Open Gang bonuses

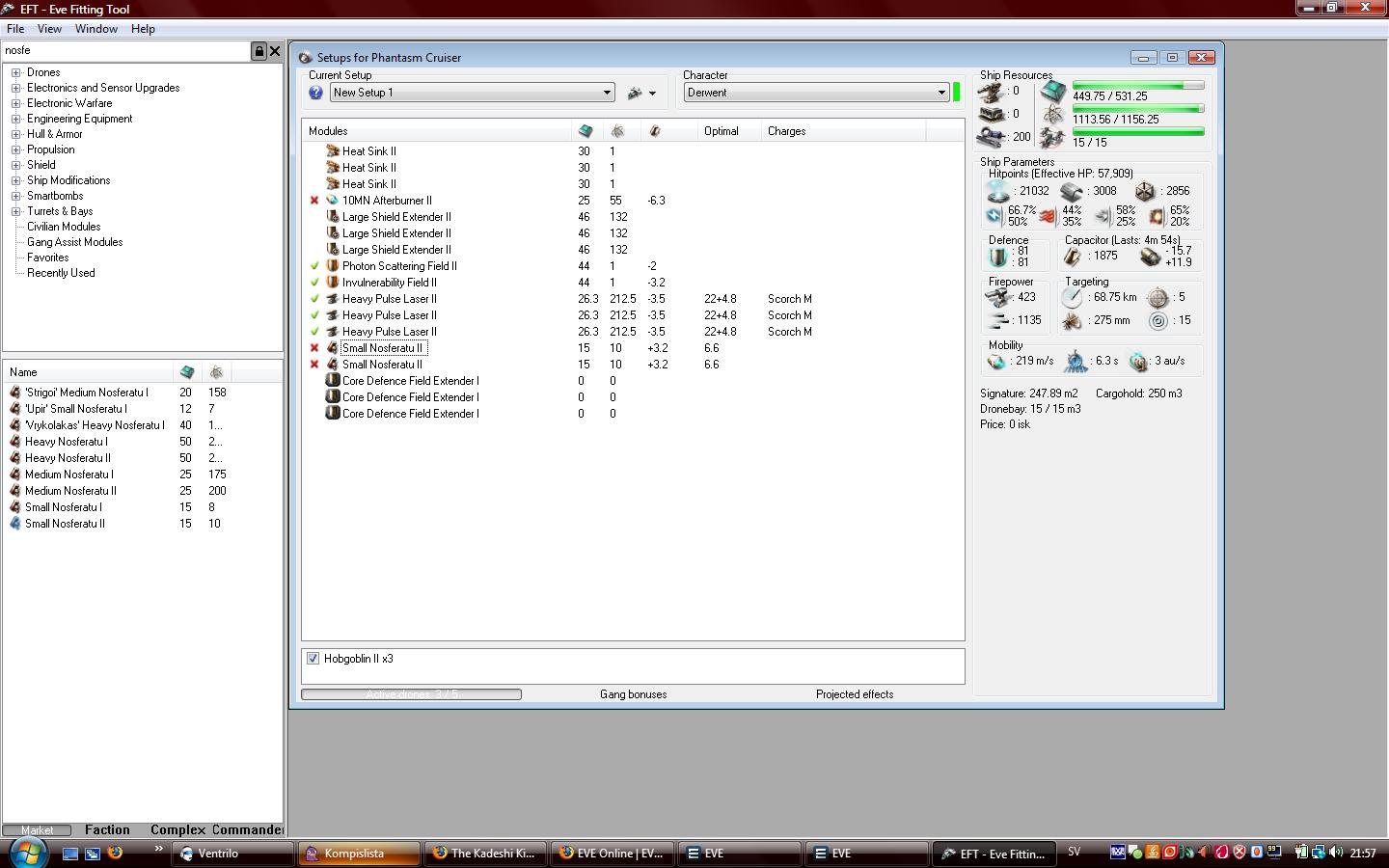pos(633,694)
